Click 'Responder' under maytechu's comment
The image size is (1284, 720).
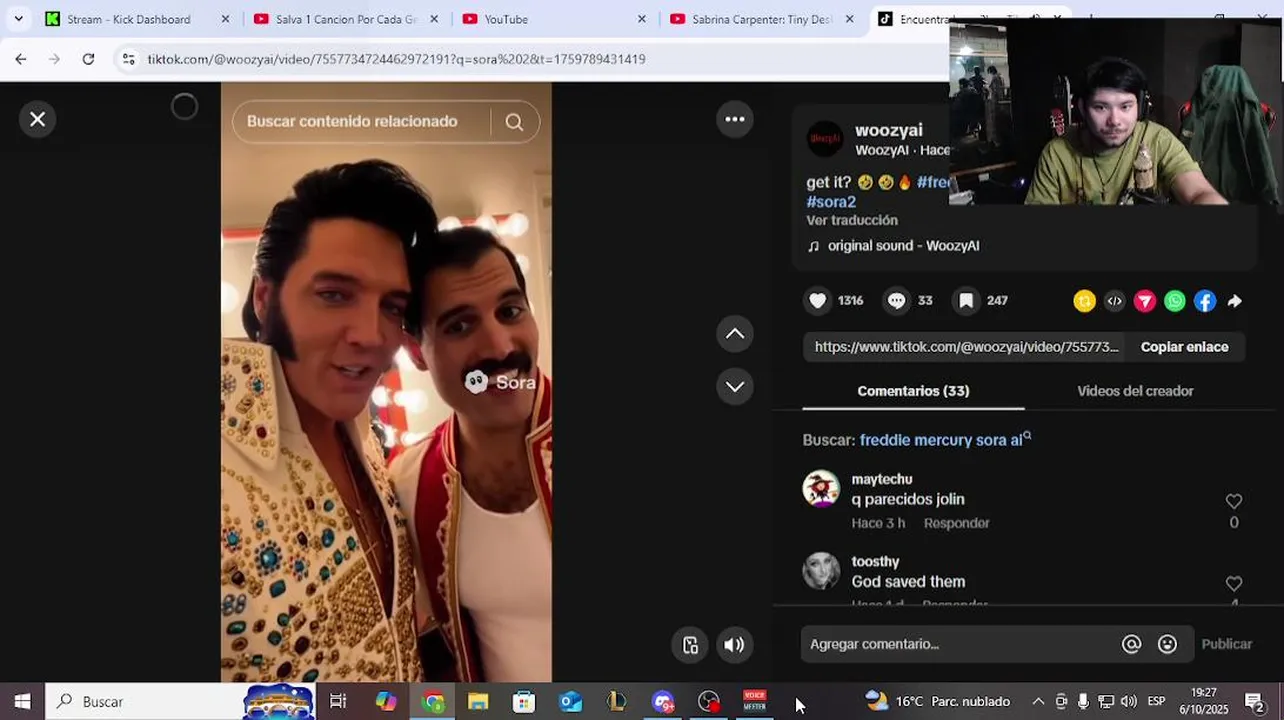(x=956, y=523)
